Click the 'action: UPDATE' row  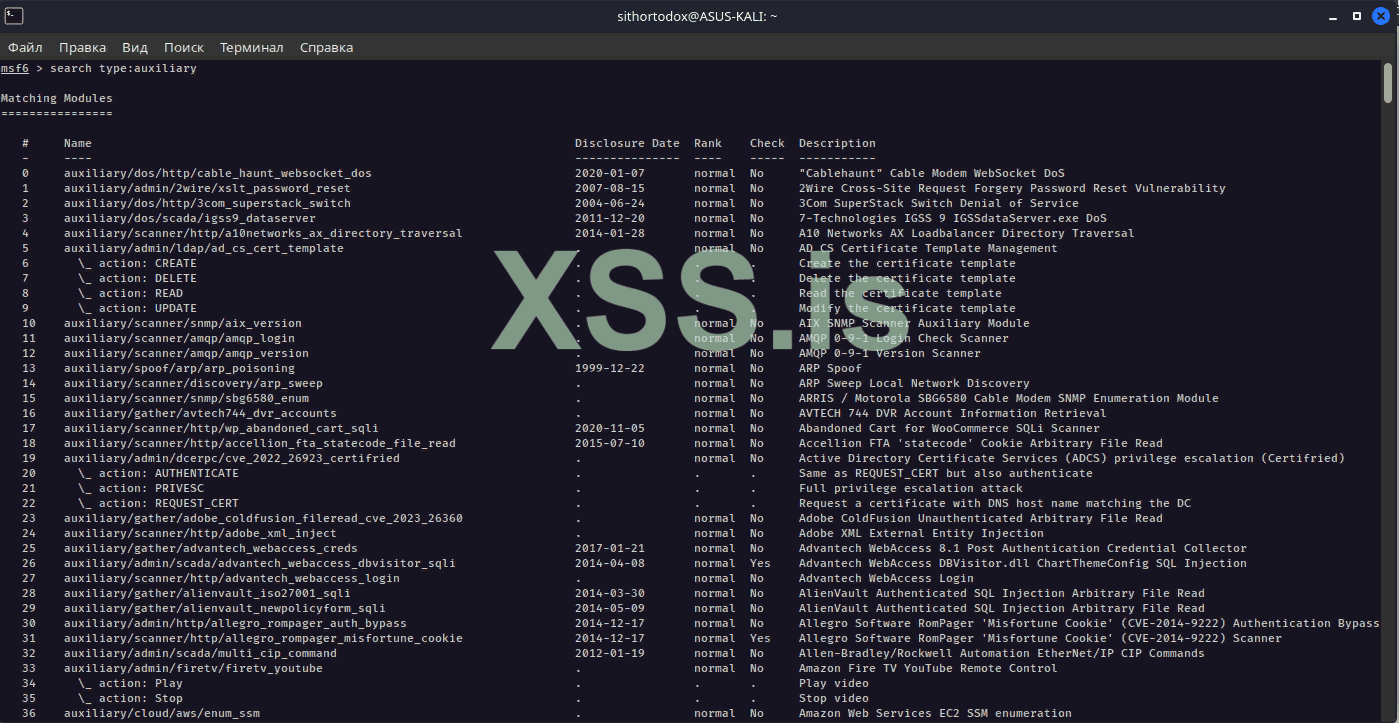pyautogui.click(x=137, y=308)
